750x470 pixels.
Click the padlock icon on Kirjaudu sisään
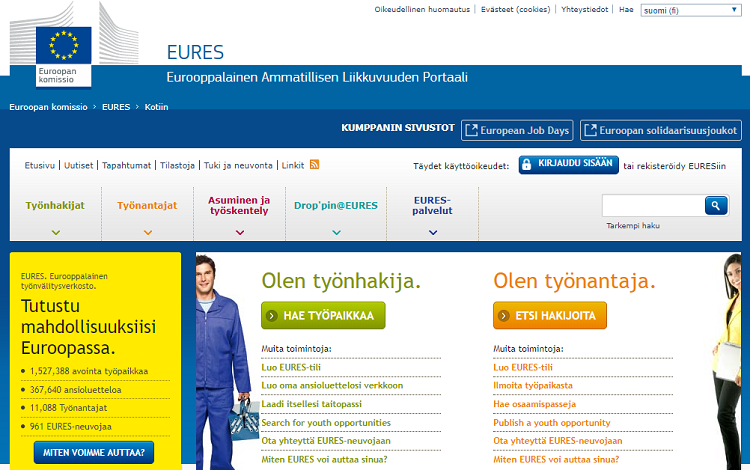click(x=527, y=165)
